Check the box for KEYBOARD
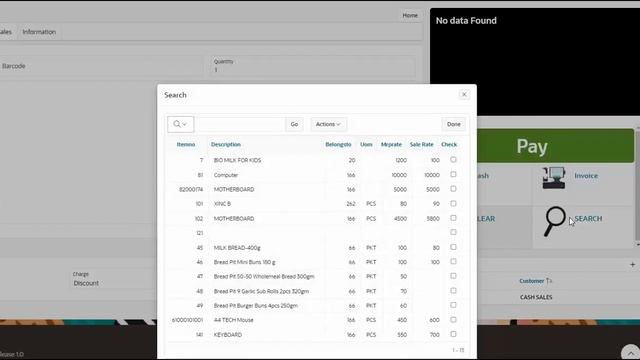Screen dimensions: 640x360 click(x=453, y=334)
